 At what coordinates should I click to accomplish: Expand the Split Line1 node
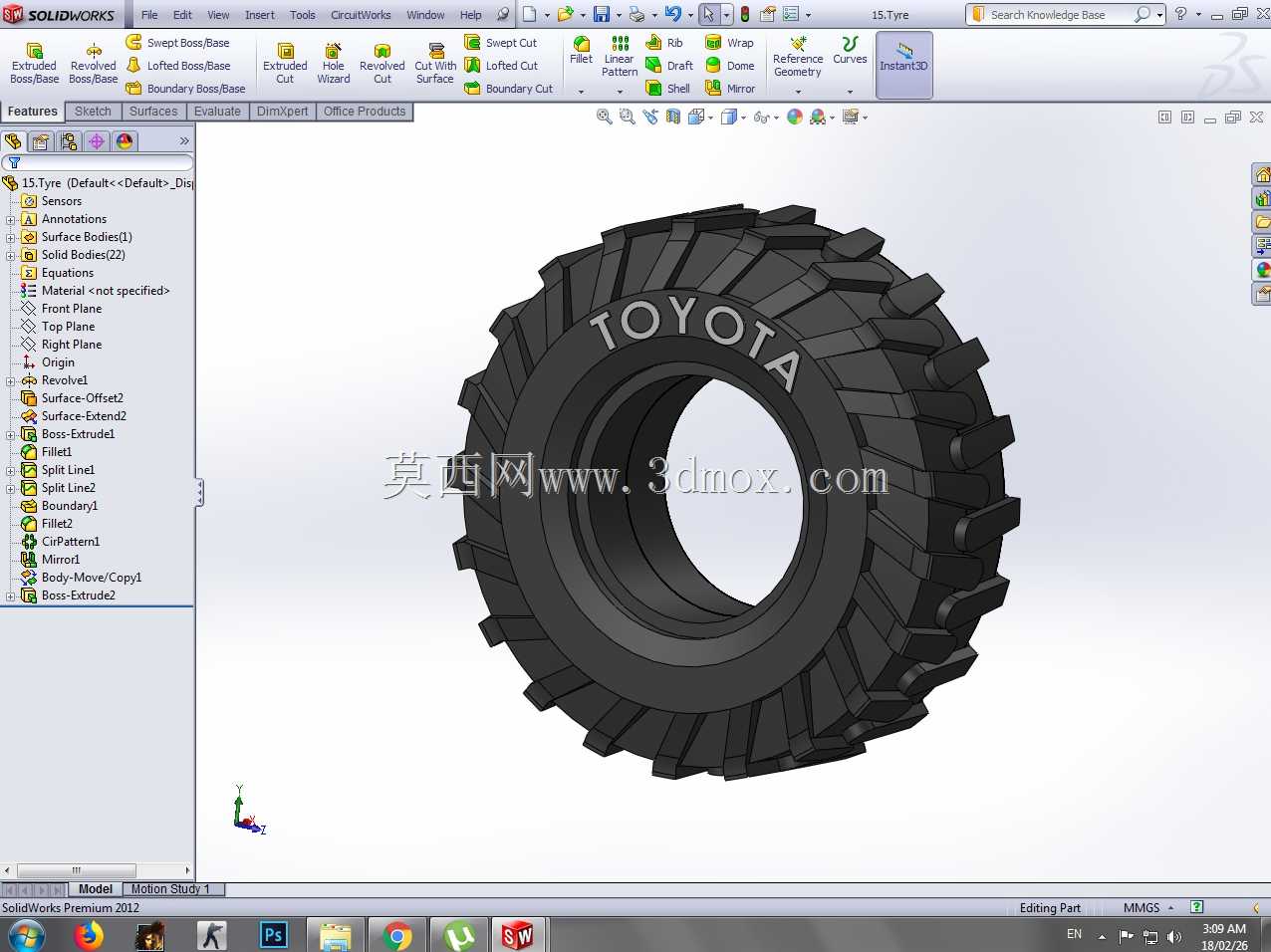pyautogui.click(x=11, y=470)
